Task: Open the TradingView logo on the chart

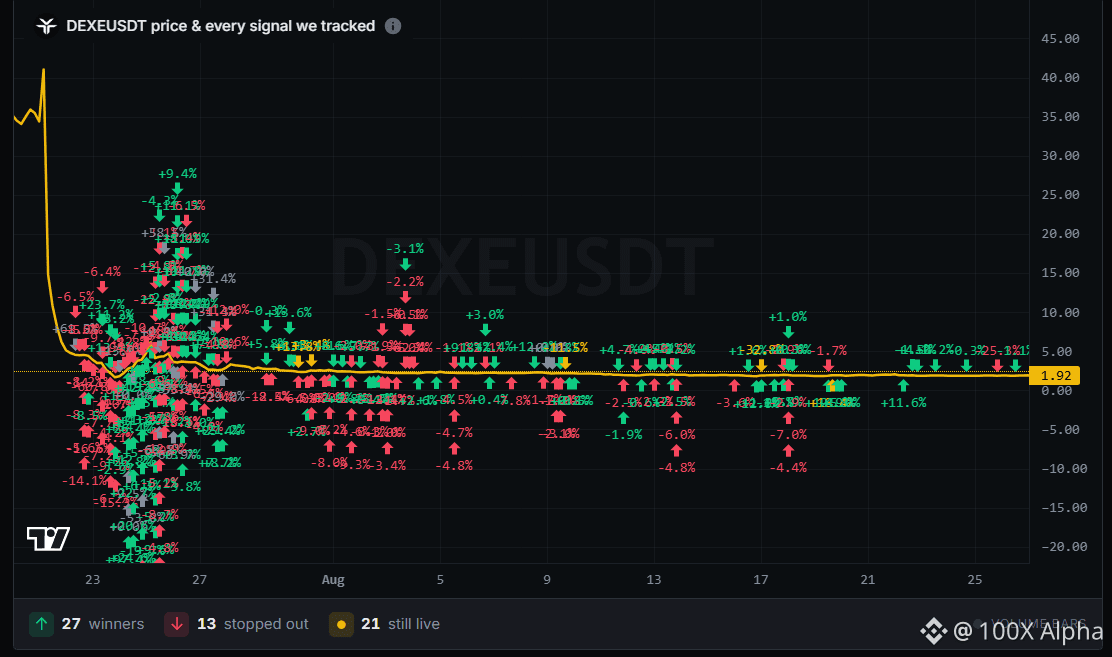Action: (48, 539)
